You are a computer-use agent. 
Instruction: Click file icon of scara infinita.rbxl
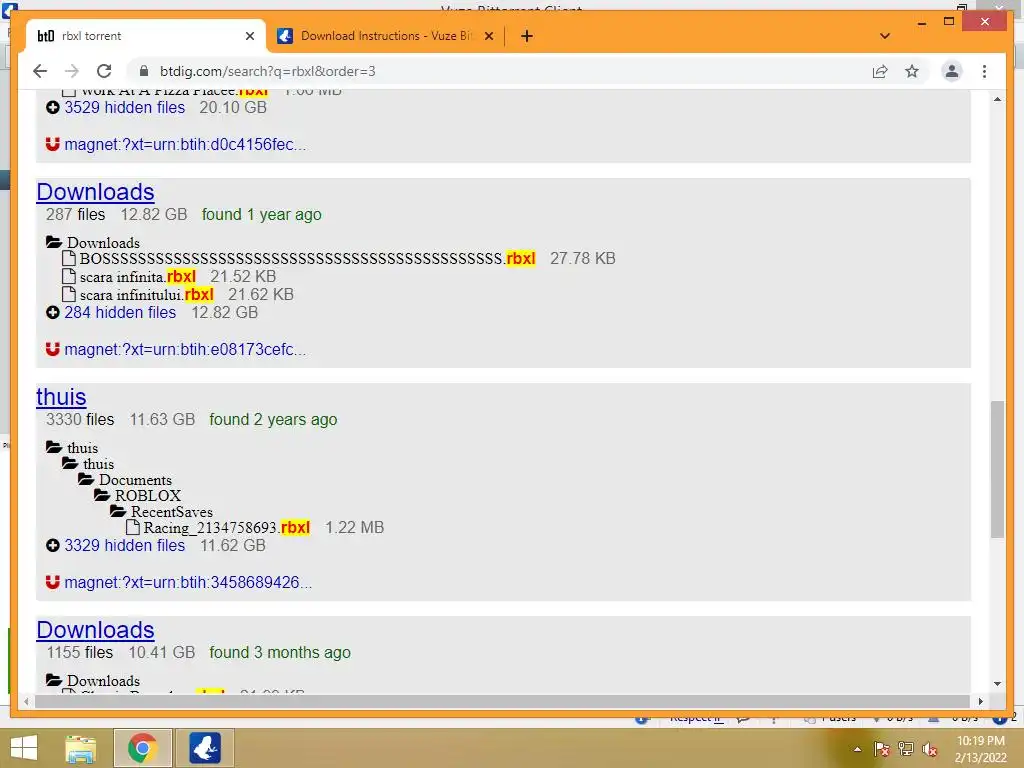pos(69,277)
